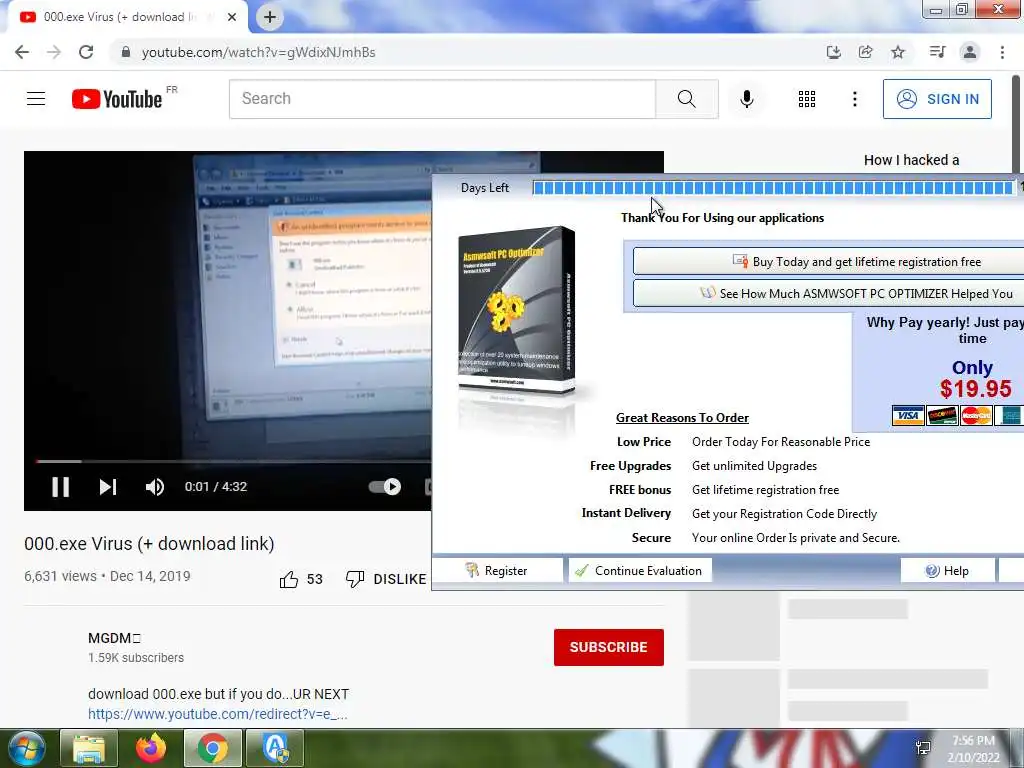Click the Discover card icon

942,415
